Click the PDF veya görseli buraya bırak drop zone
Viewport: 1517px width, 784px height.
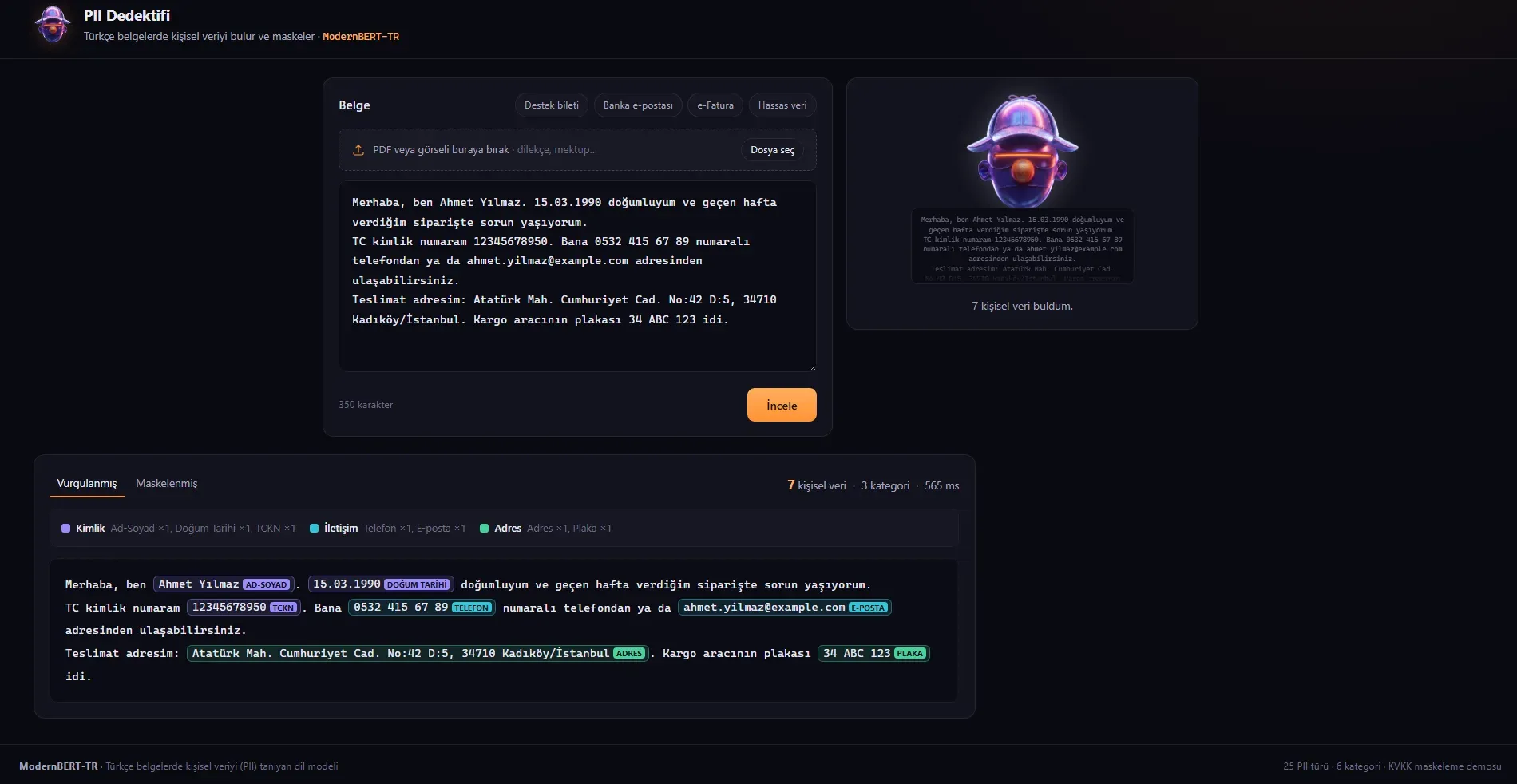(577, 150)
